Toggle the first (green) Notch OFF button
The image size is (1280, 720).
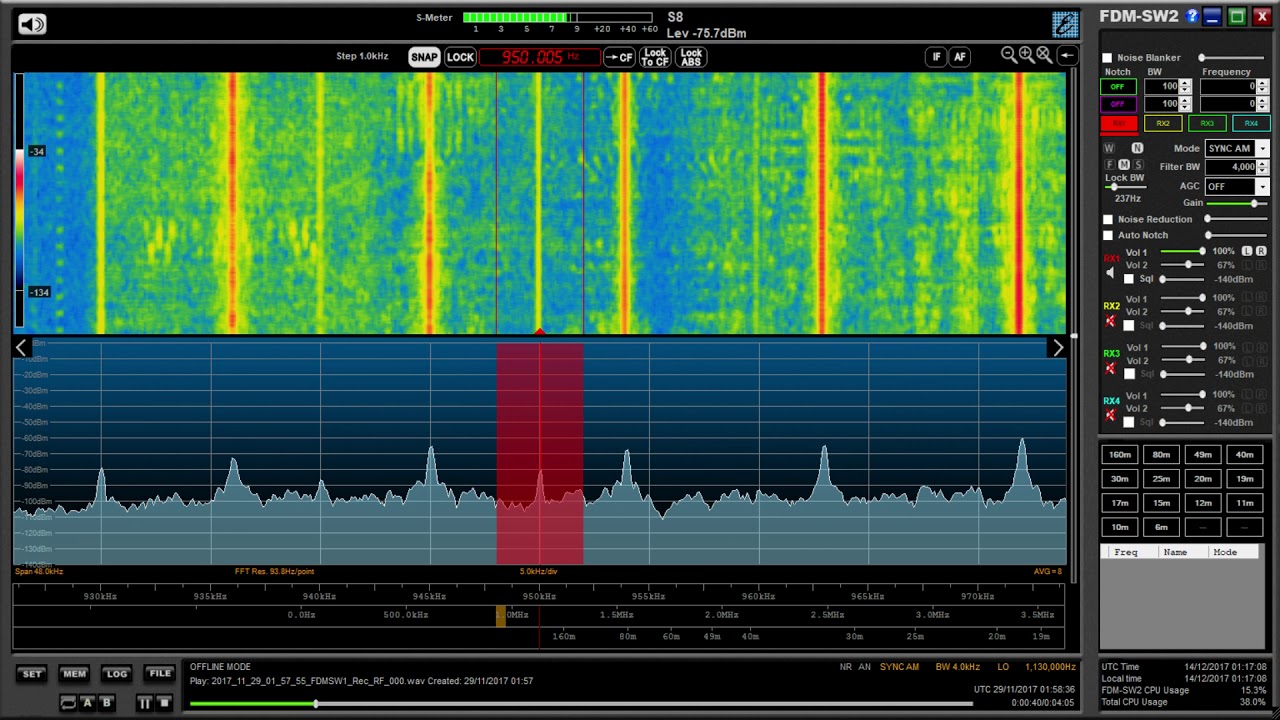tap(1117, 87)
